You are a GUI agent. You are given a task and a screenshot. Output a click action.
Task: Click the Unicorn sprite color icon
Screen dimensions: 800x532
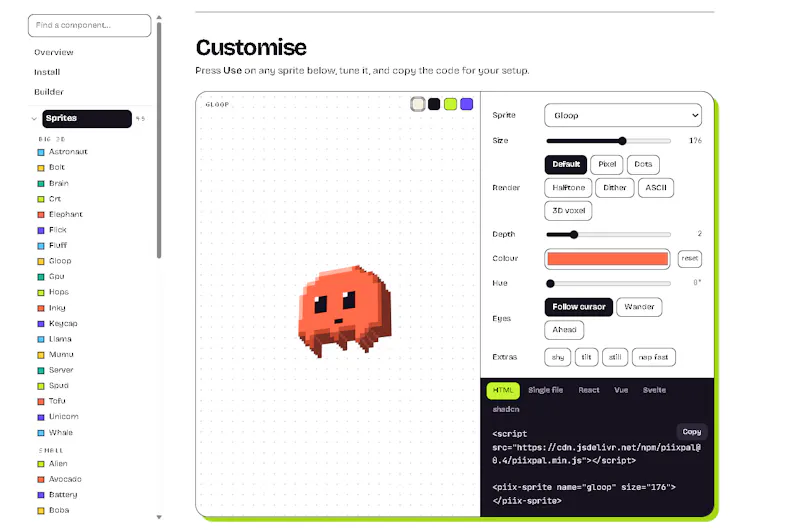pos(41,417)
